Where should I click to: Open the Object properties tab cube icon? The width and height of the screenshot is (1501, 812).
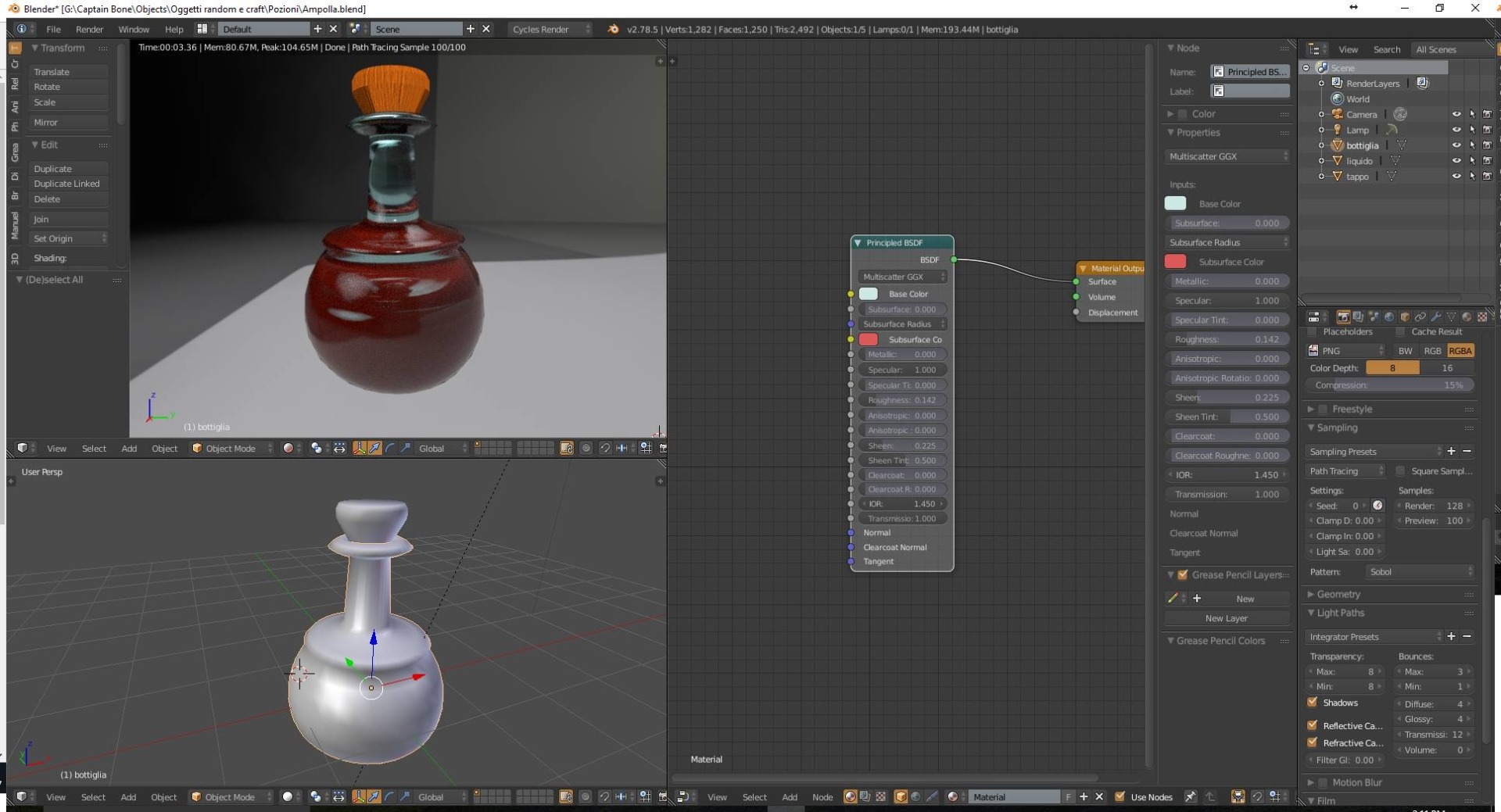click(x=1405, y=317)
